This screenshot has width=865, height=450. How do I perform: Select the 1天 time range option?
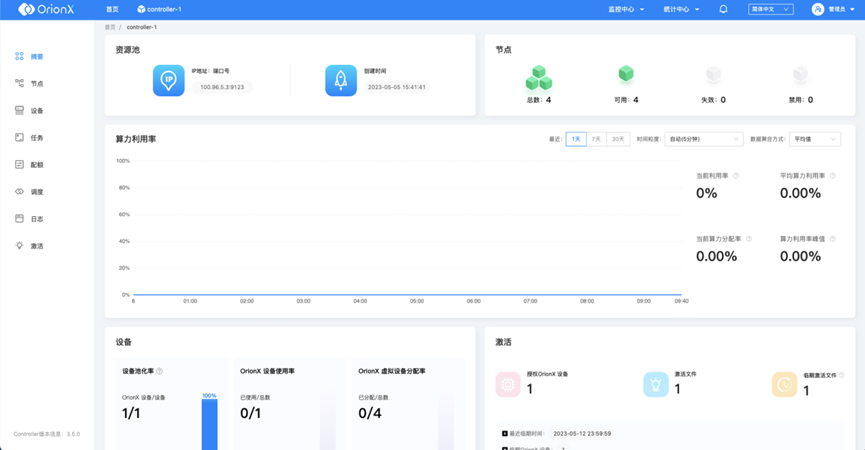[x=576, y=139]
